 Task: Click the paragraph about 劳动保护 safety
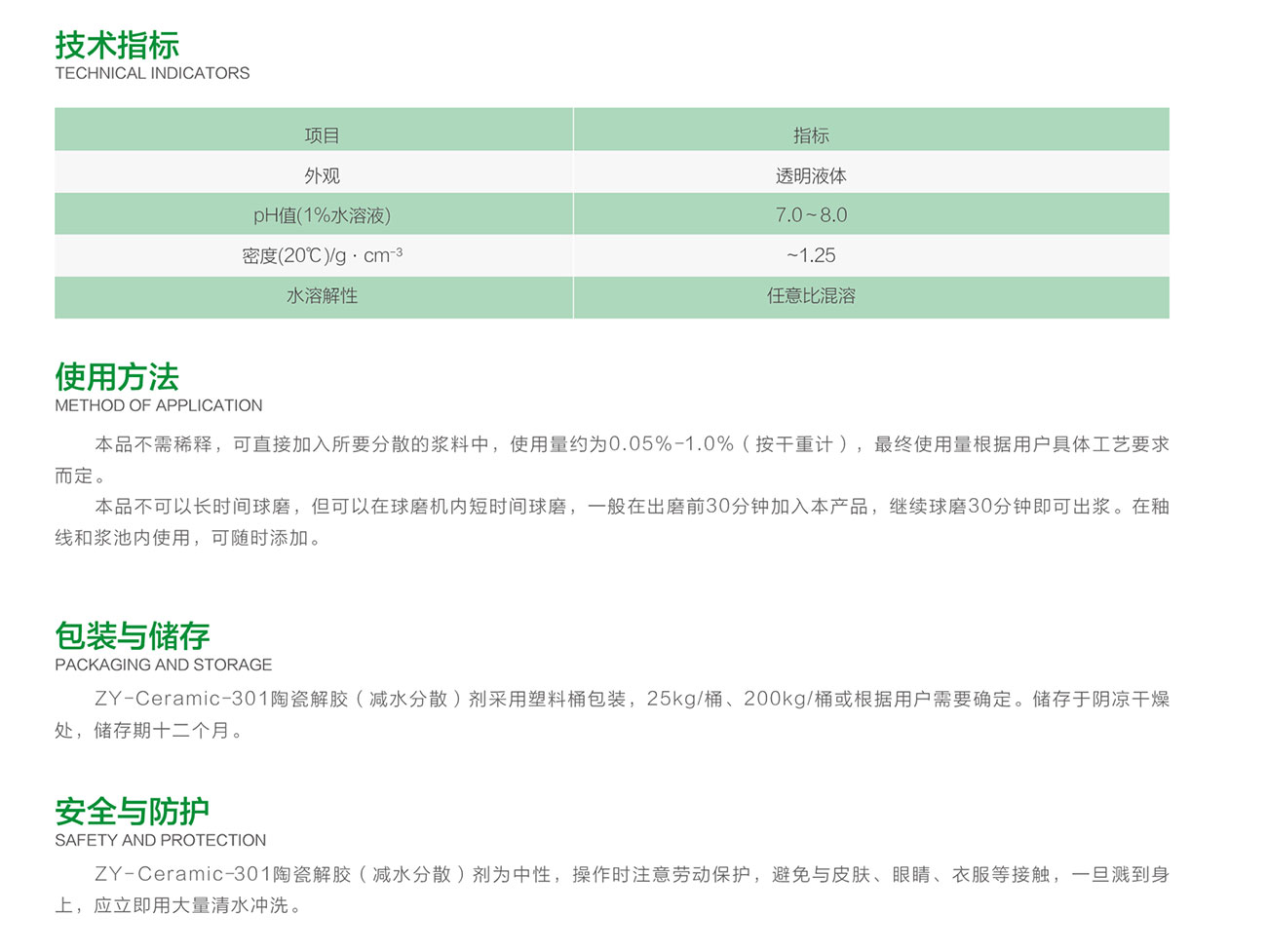(x=612, y=890)
